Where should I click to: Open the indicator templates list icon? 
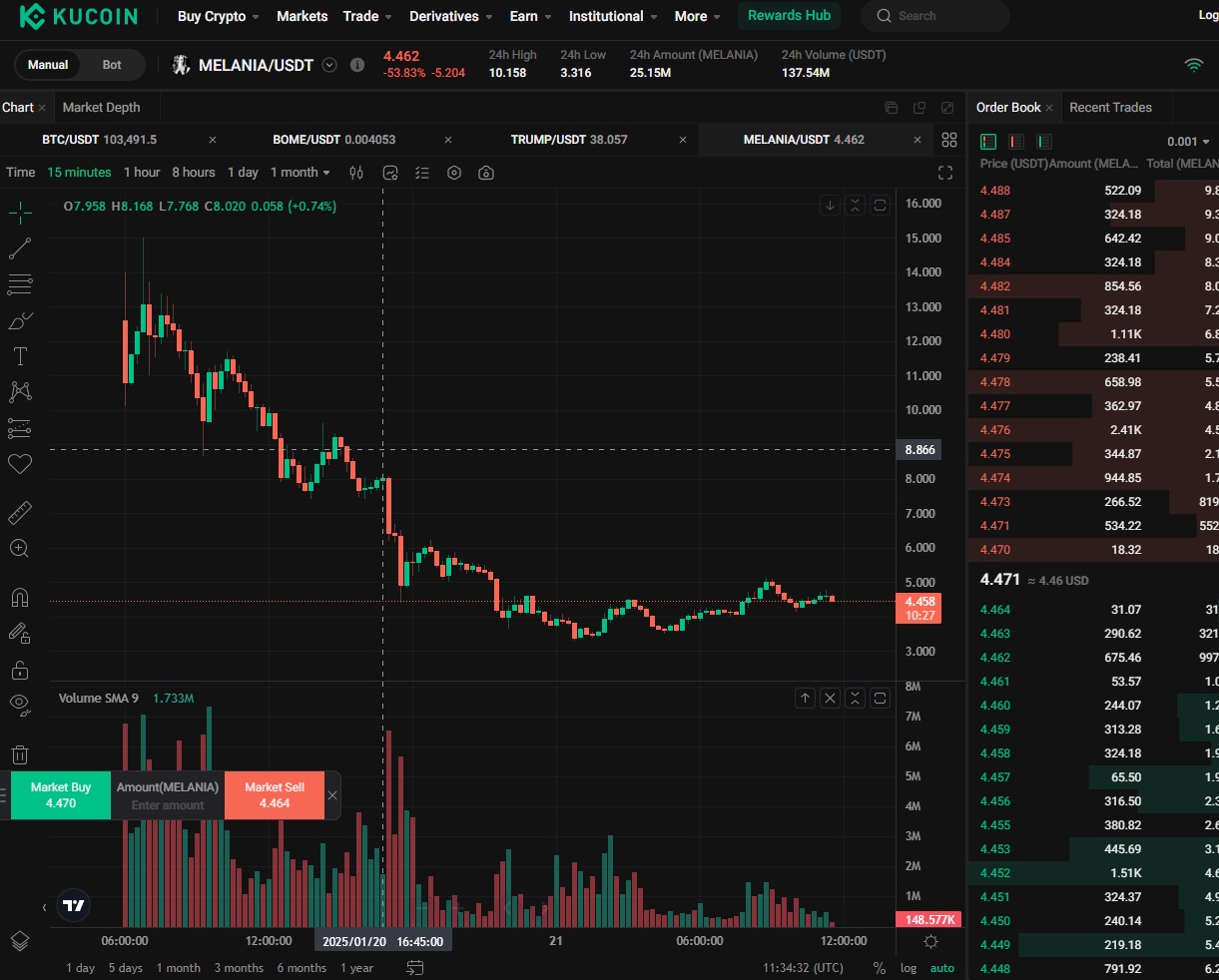pyautogui.click(x=422, y=173)
